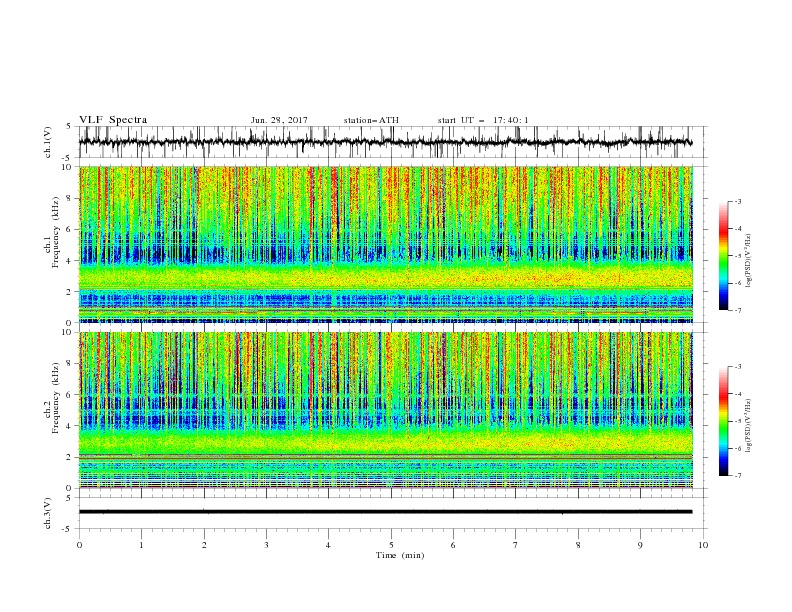The image size is (792, 612).
Task: Click the "-3" tick on ch.1 colorbar
Action: (x=738, y=201)
